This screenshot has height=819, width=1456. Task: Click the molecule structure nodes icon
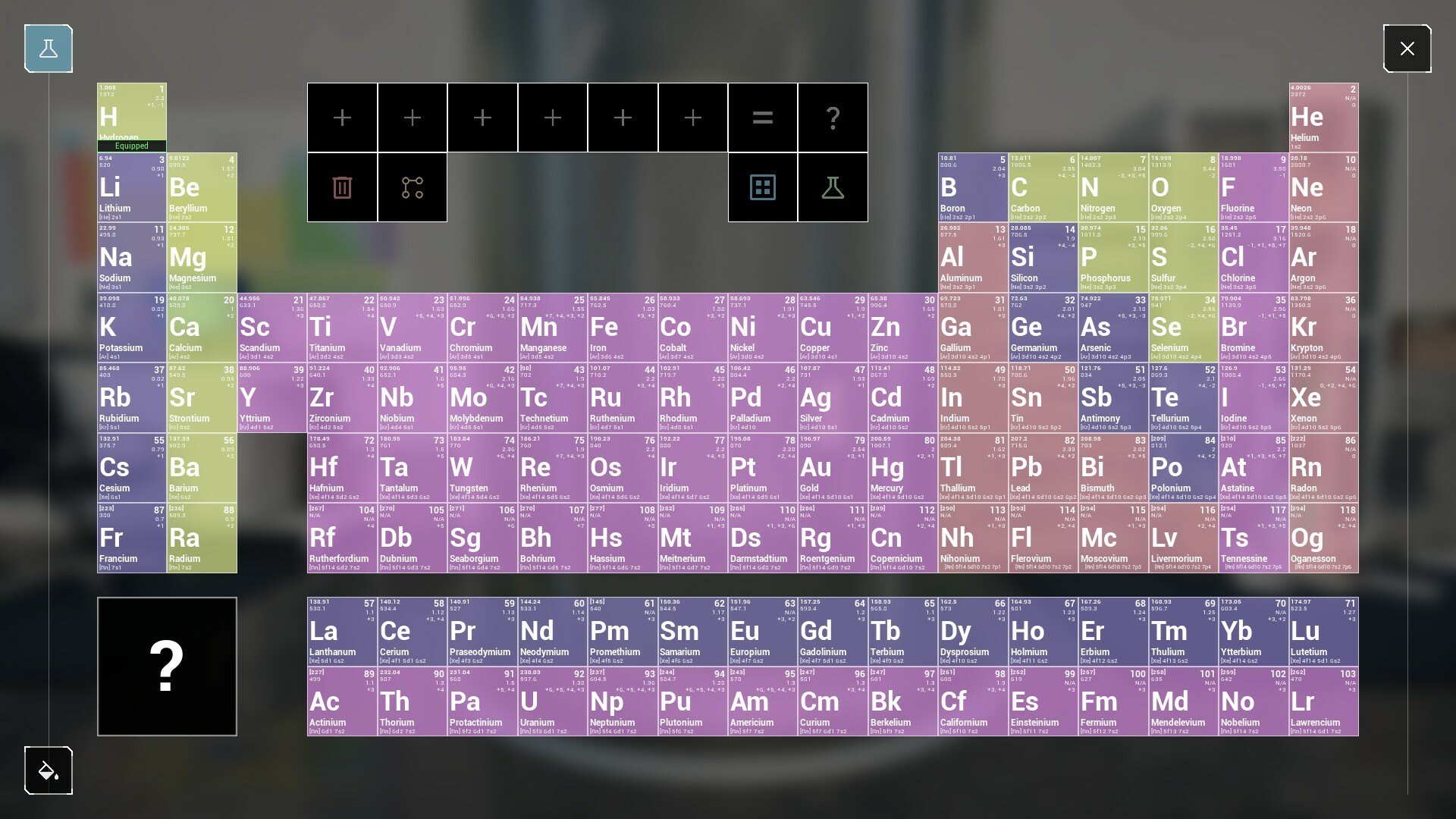(413, 187)
